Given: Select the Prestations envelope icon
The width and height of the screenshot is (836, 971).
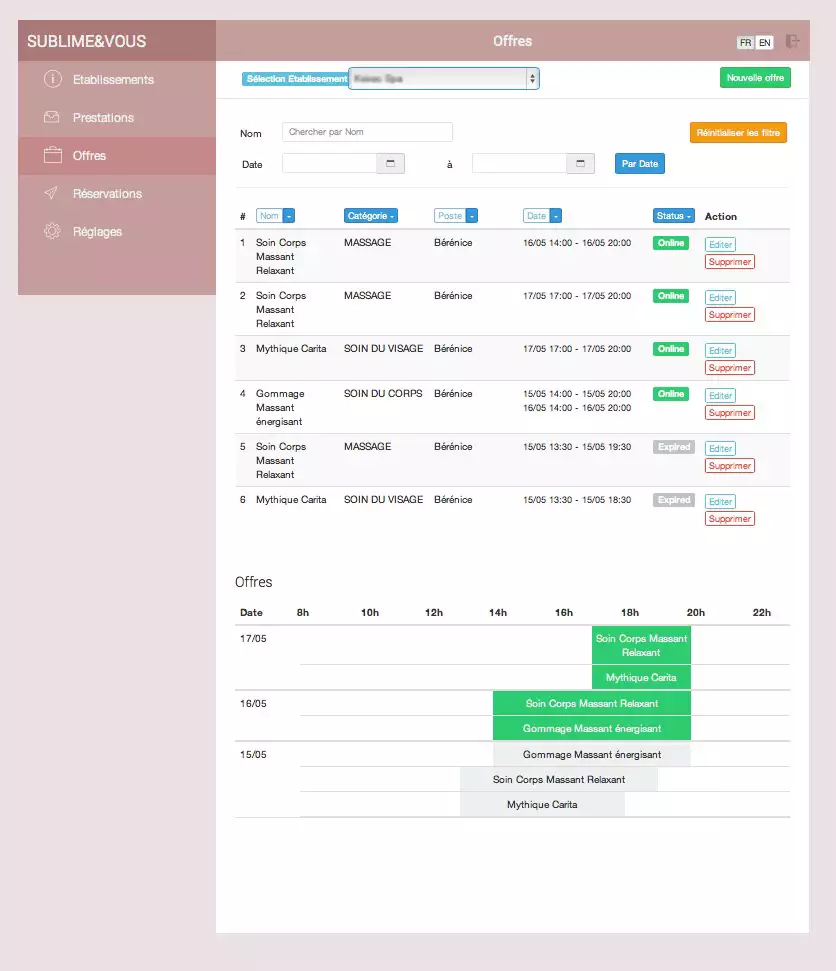Looking at the screenshot, I should [x=52, y=117].
